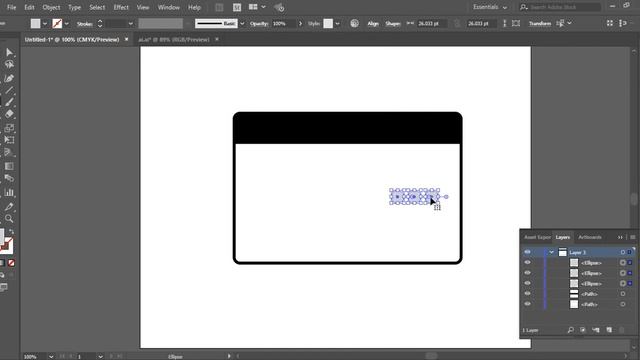640x360 pixels.
Task: Click the Align button in control bar
Action: pos(373,24)
